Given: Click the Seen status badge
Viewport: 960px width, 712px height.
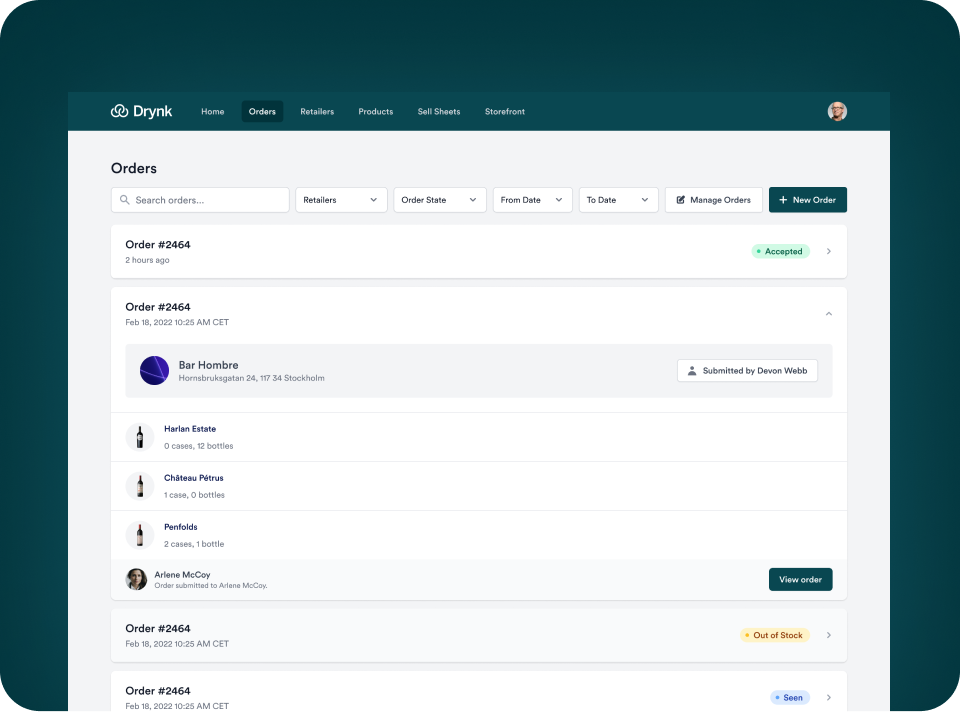Looking at the screenshot, I should point(790,697).
